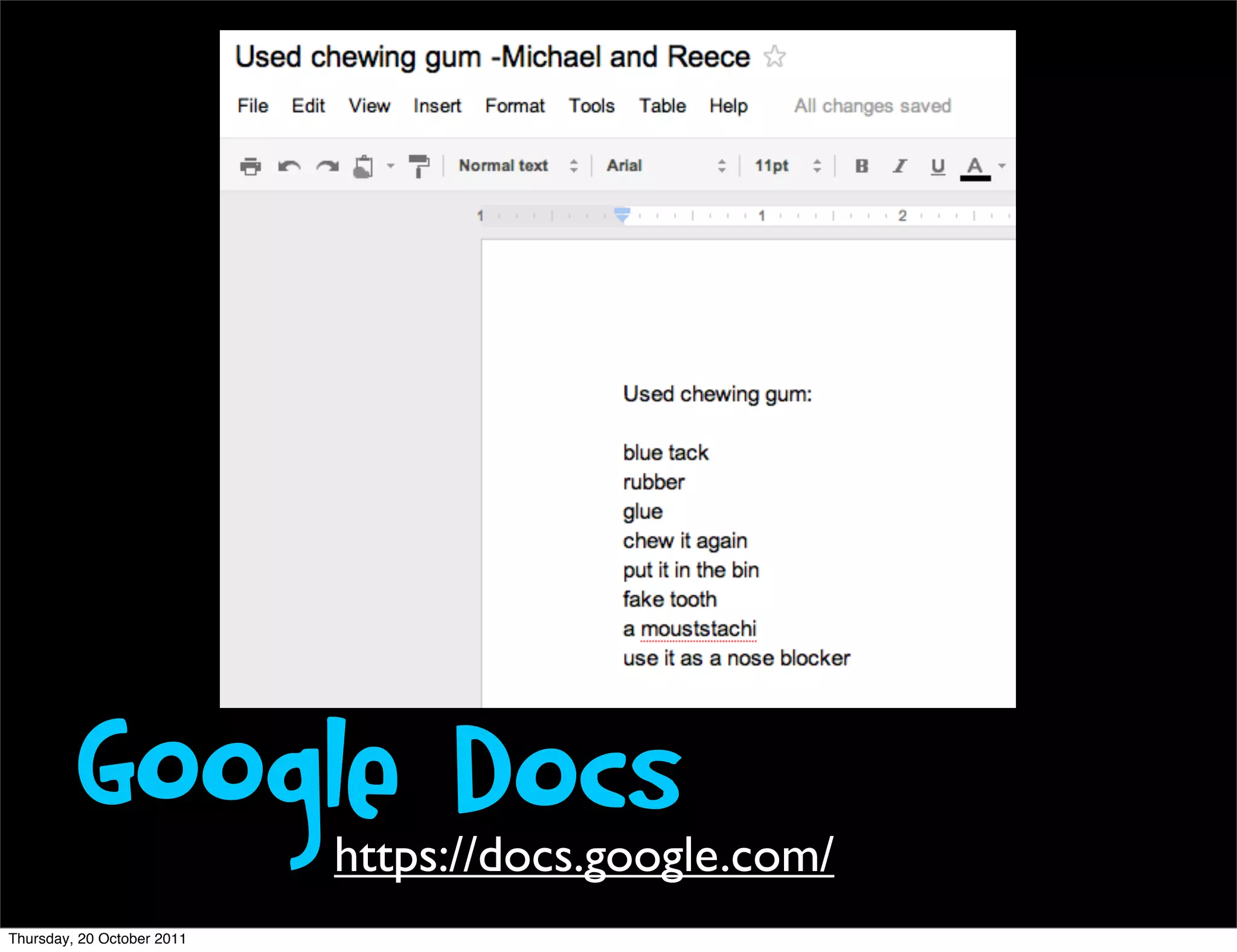1237x952 pixels.
Task: Open the Arial font dropdown
Action: pos(666,166)
